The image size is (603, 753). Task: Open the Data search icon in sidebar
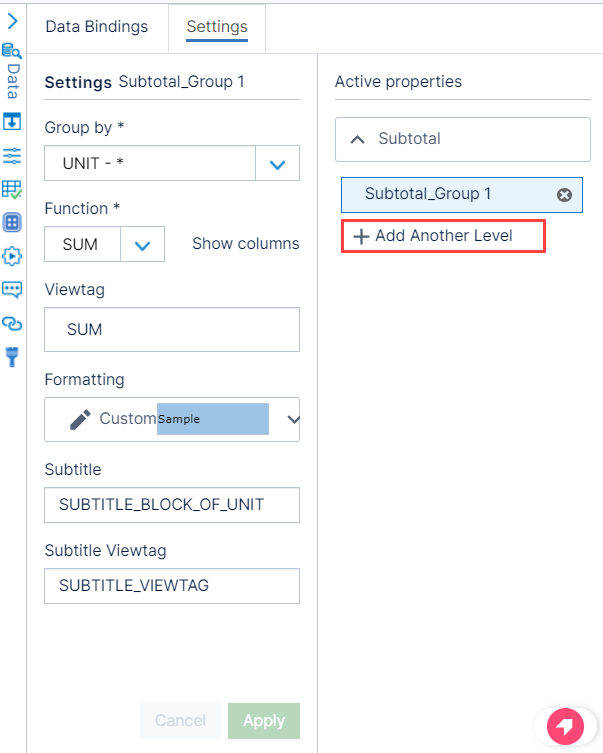[12, 50]
